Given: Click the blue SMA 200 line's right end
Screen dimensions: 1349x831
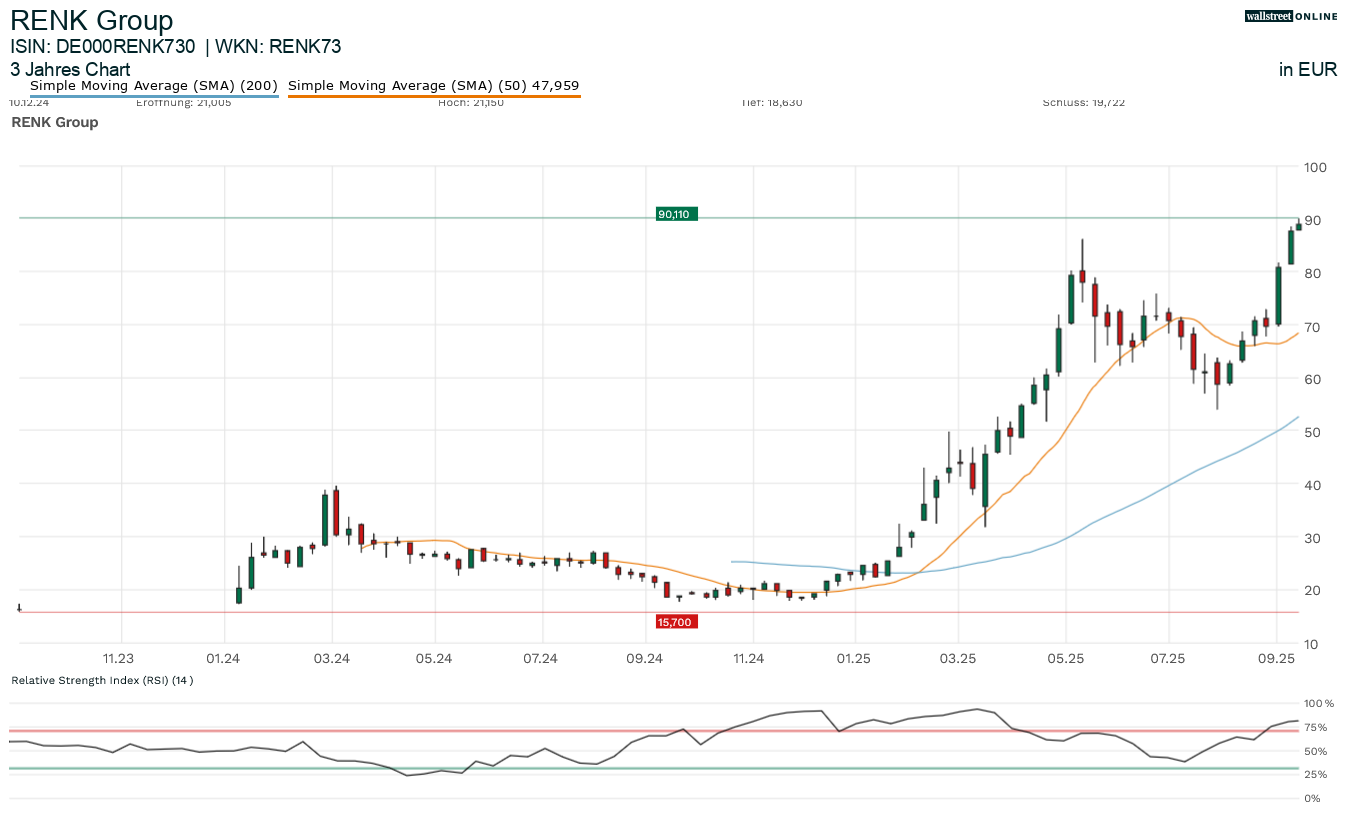Looking at the screenshot, I should click(x=1296, y=418).
